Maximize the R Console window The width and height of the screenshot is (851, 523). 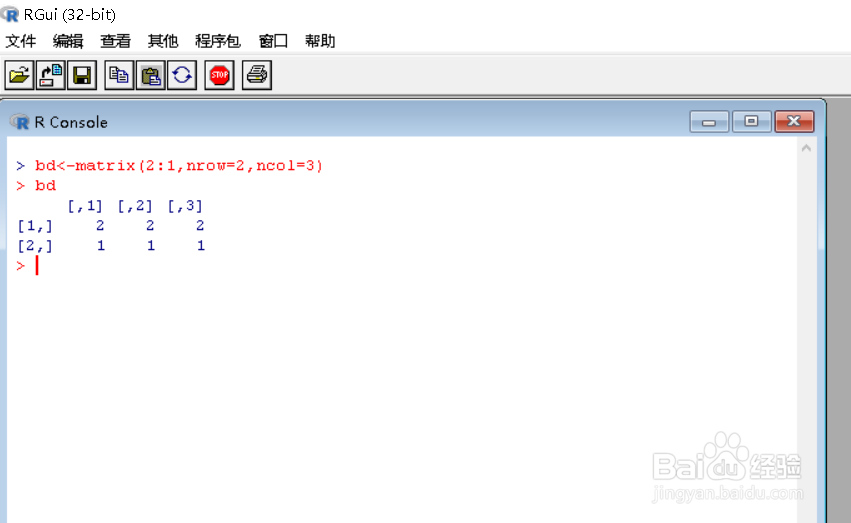coord(751,122)
